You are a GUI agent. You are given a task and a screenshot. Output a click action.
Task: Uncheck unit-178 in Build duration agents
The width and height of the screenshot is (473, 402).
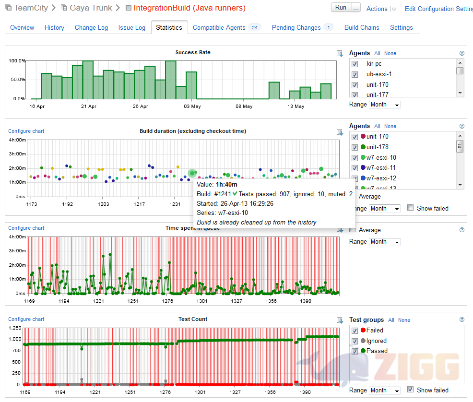pyautogui.click(x=355, y=147)
